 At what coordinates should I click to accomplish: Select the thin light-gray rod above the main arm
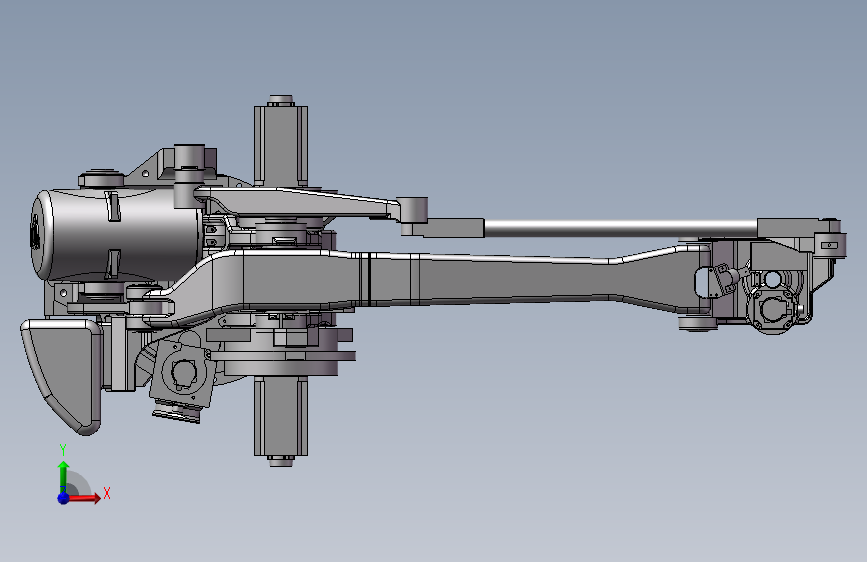point(620,228)
